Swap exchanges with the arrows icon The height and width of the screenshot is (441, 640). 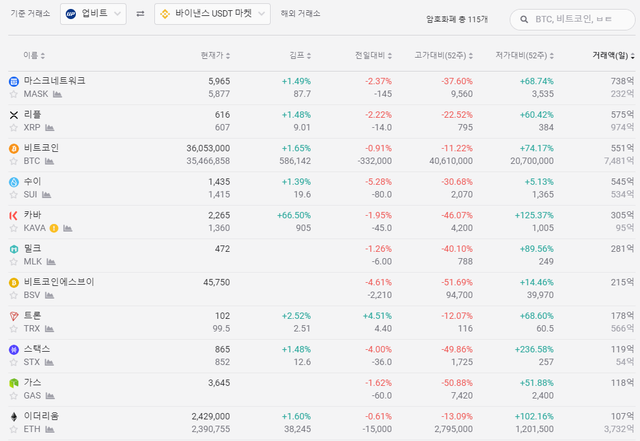pyautogui.click(x=140, y=14)
